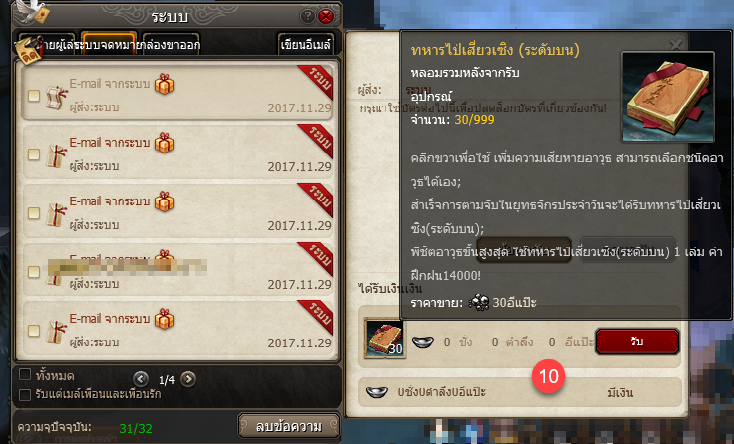Image resolution: width=734 pixels, height=444 pixels.
Task: Click the wrapped letter icon of fifth email
Action: pos(57,332)
